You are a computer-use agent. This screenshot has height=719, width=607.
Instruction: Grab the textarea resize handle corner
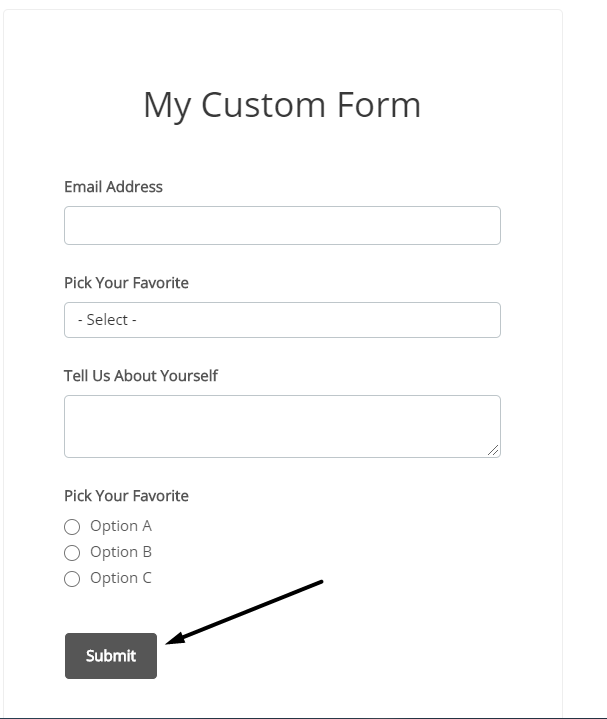pyautogui.click(x=494, y=451)
